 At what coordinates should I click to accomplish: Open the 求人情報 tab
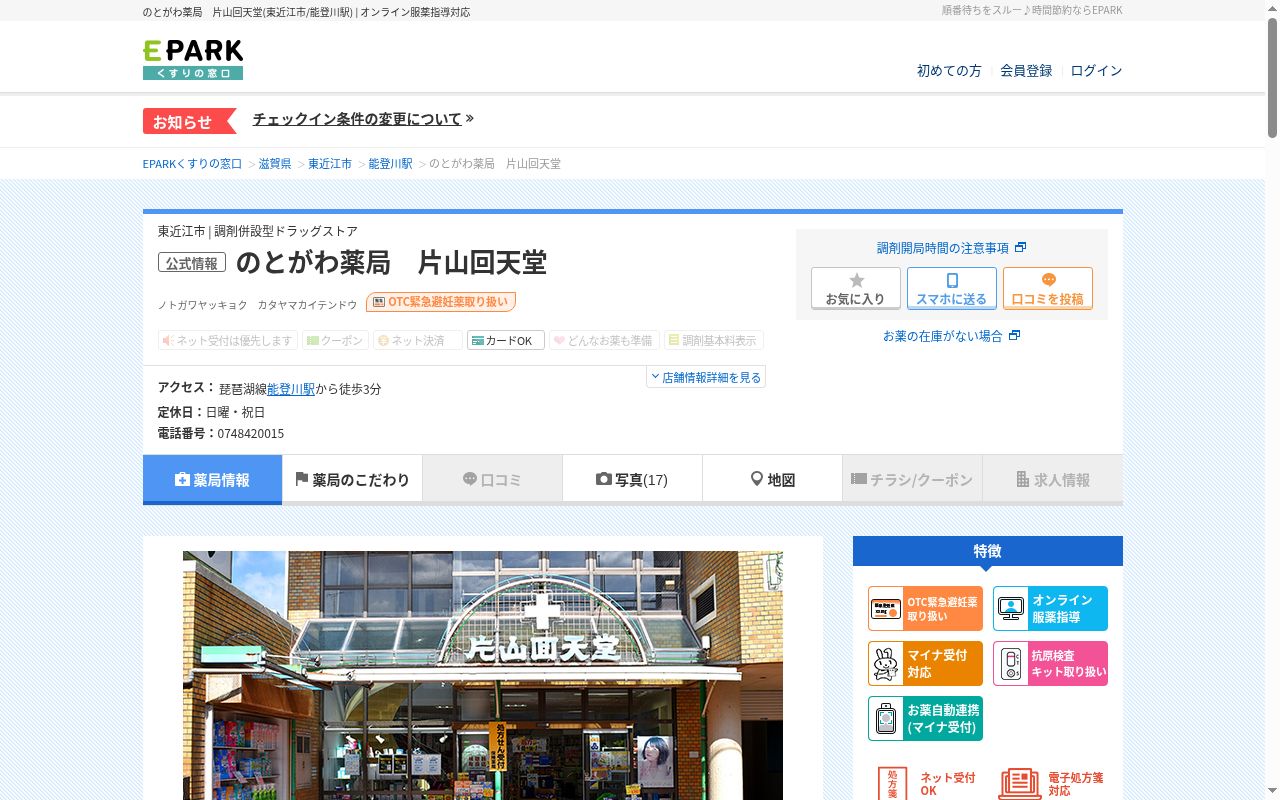1053,479
